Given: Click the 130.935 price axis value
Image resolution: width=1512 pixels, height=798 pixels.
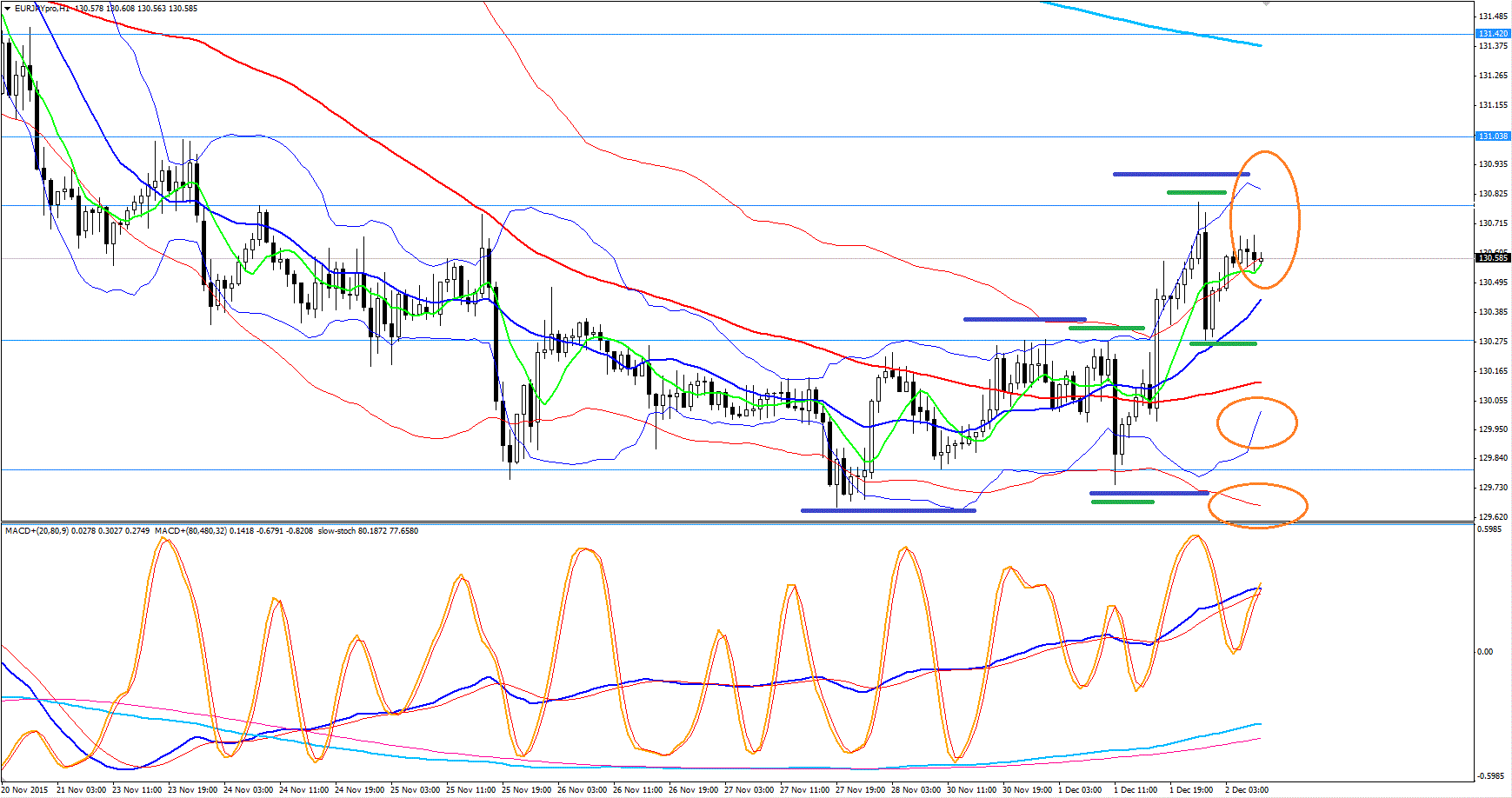Looking at the screenshot, I should tap(1493, 164).
